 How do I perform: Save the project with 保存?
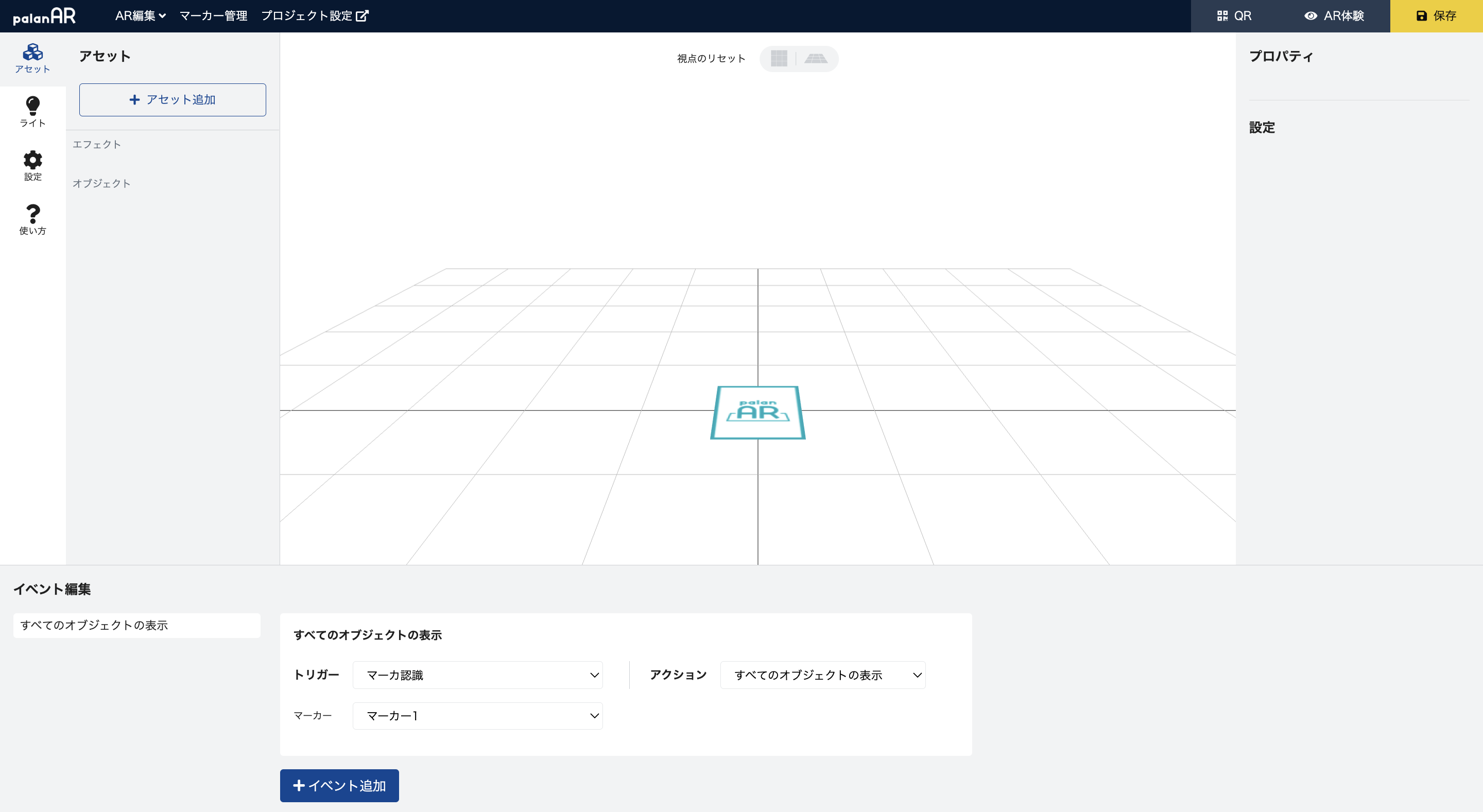point(1436,15)
